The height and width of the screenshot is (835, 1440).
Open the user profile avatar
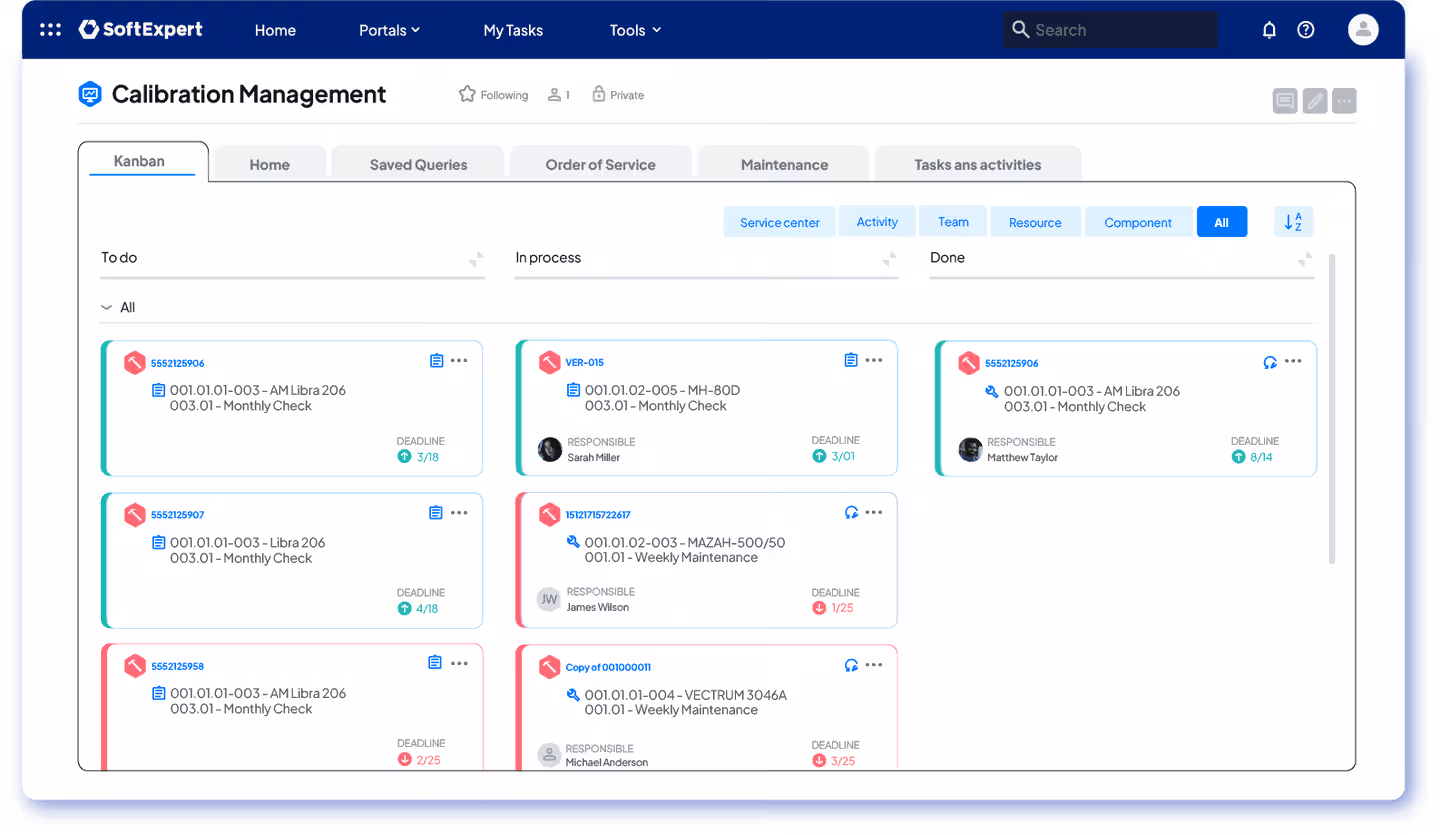pos(1363,30)
